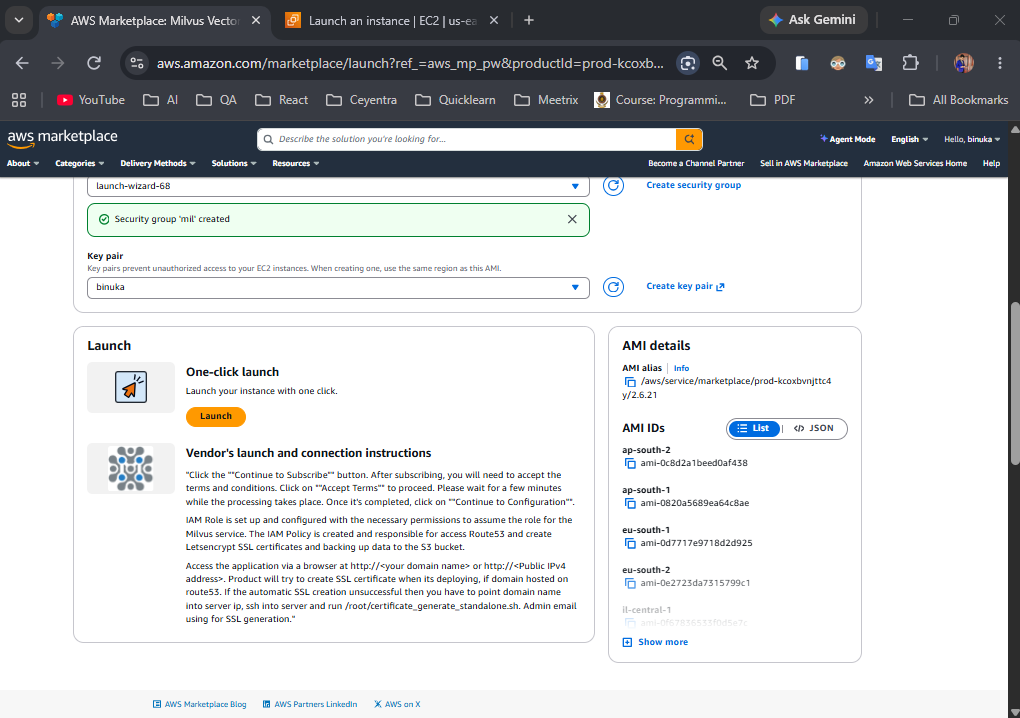The width and height of the screenshot is (1020, 718).
Task: View site information icon in address bar
Action: pos(137,63)
